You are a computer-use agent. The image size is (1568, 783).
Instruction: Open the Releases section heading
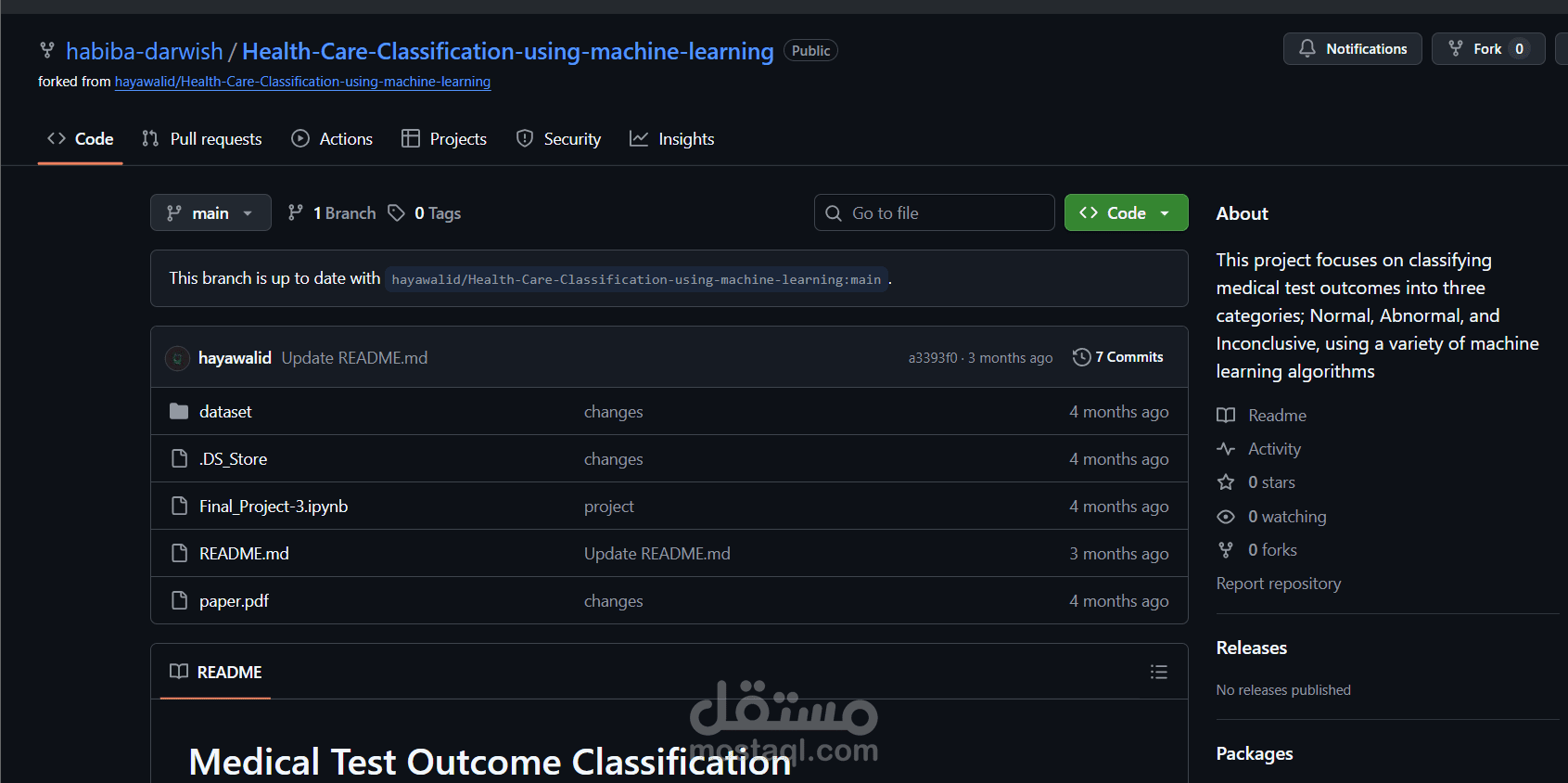1252,648
